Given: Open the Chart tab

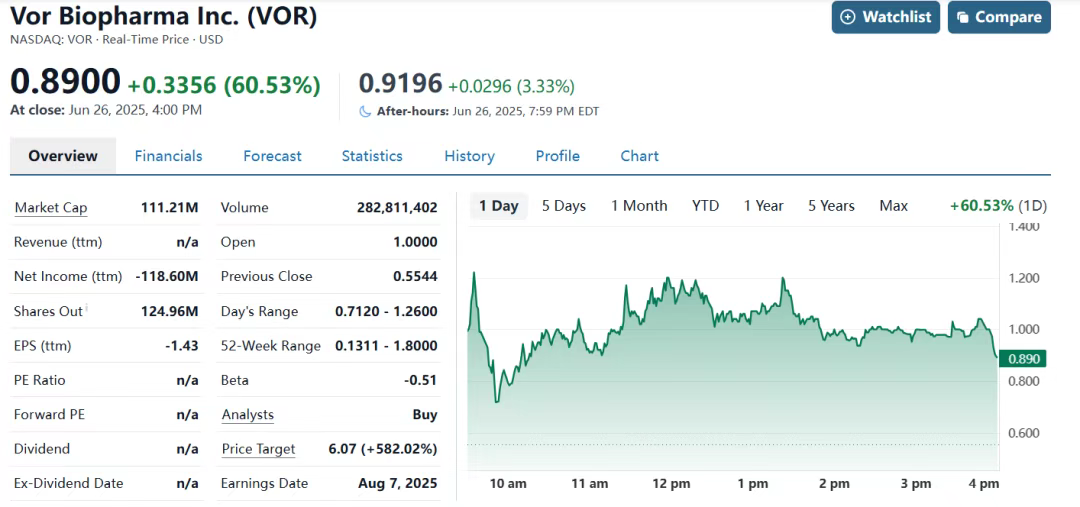Looking at the screenshot, I should click(x=639, y=156).
